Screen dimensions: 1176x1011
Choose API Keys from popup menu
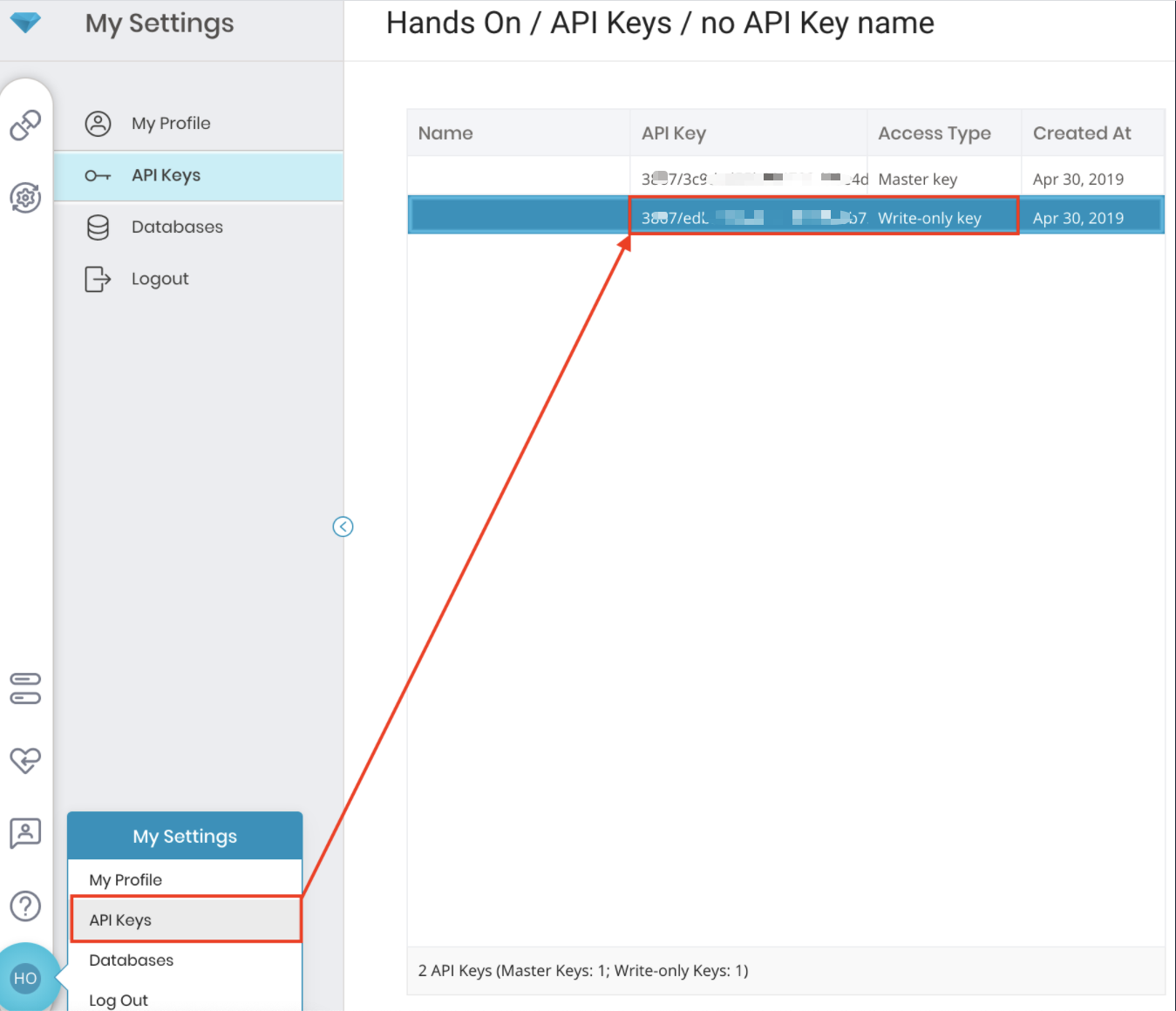click(x=120, y=920)
